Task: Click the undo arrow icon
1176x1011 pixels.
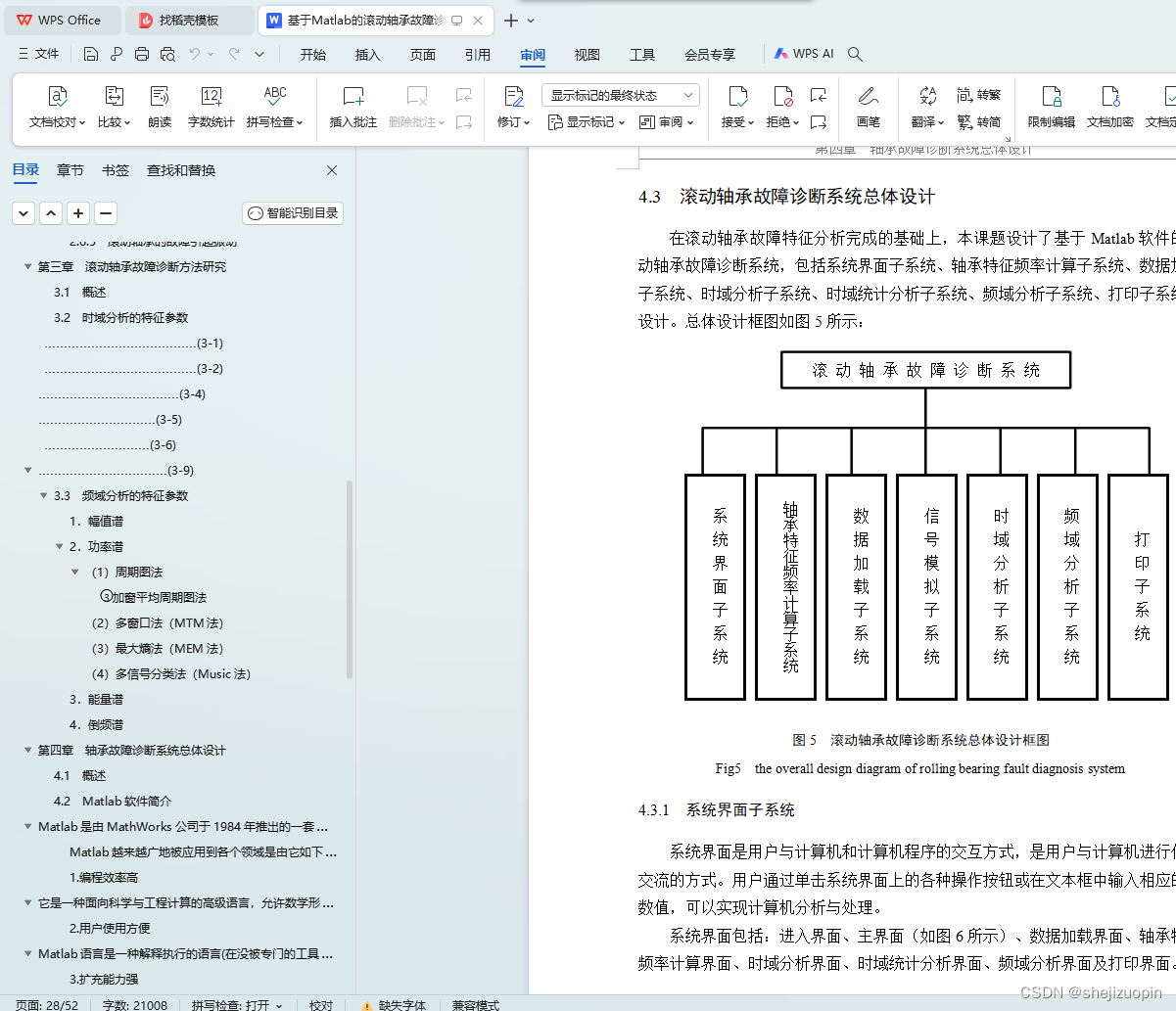Action: tap(195, 54)
